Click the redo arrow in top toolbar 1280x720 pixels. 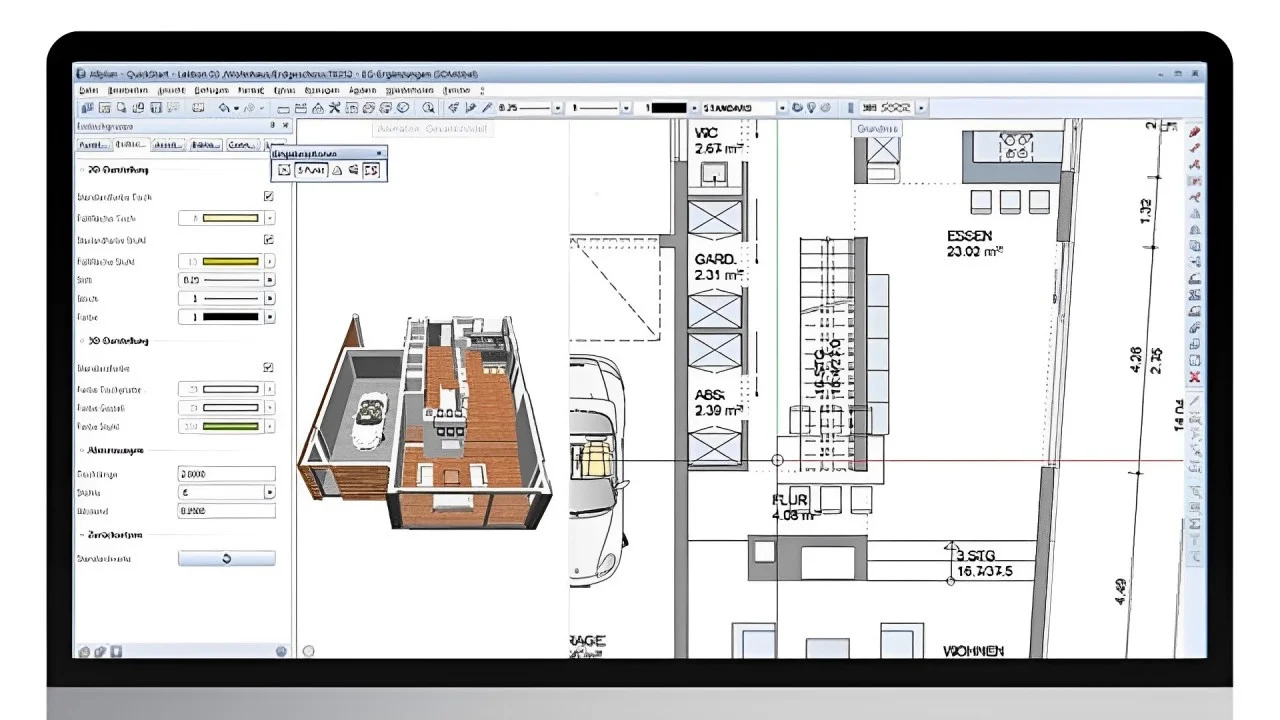250,107
